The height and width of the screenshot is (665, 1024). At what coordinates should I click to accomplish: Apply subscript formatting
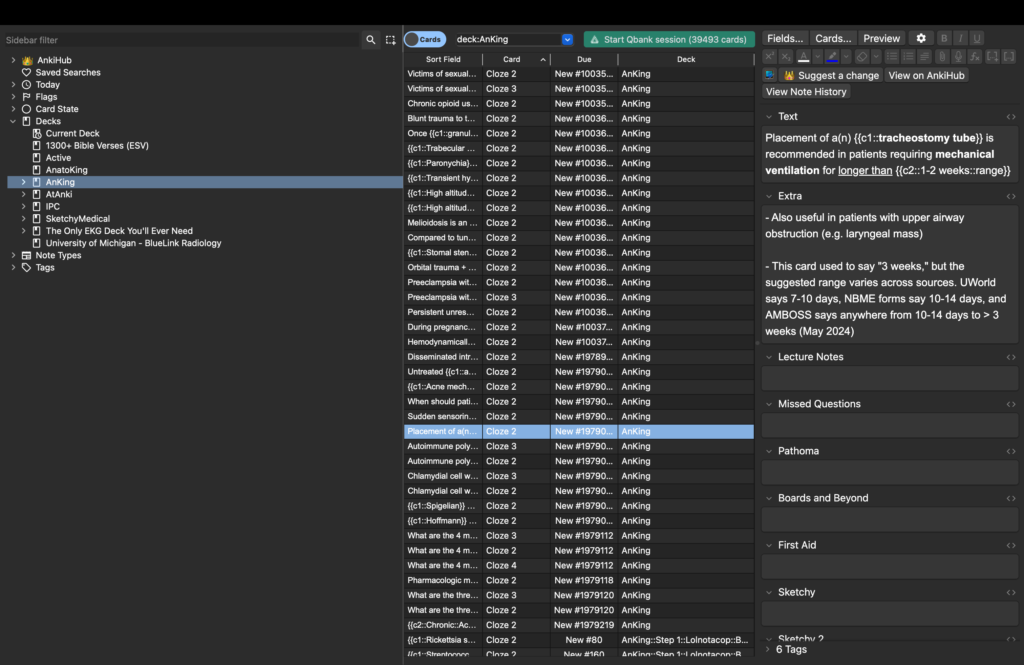(786, 57)
